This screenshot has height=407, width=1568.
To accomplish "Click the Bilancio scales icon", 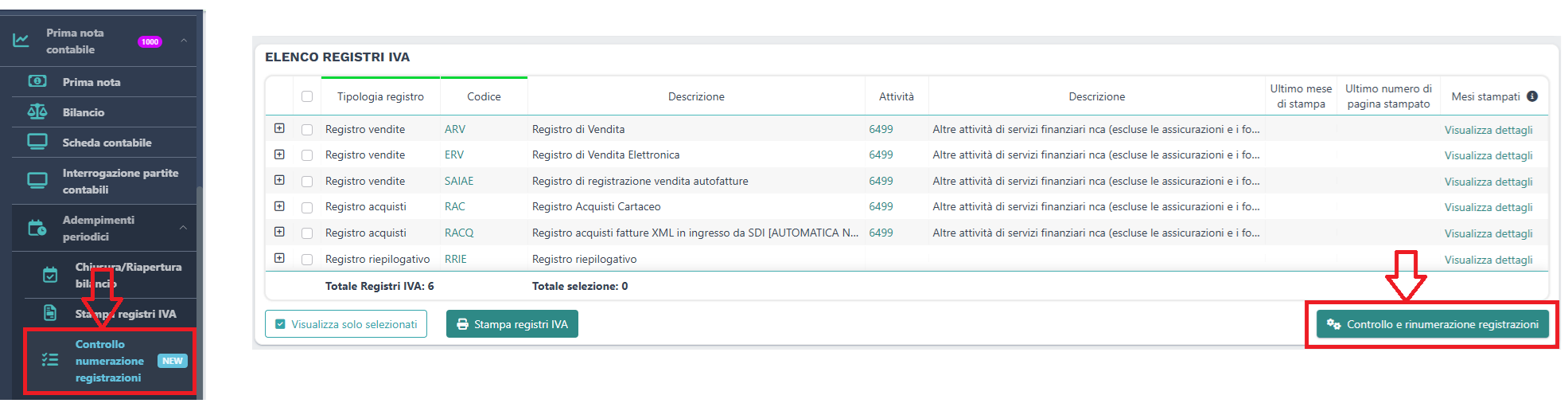I will tap(37, 112).
